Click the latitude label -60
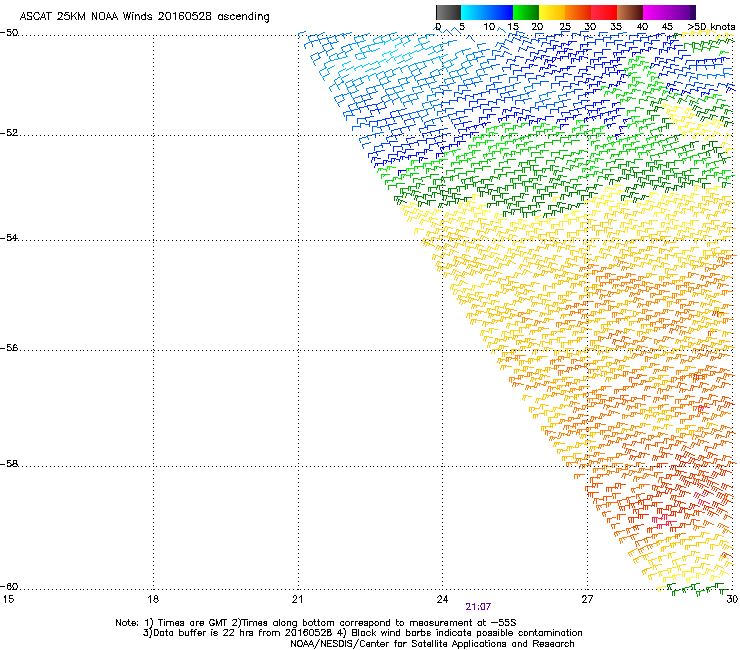 click(x=9, y=587)
